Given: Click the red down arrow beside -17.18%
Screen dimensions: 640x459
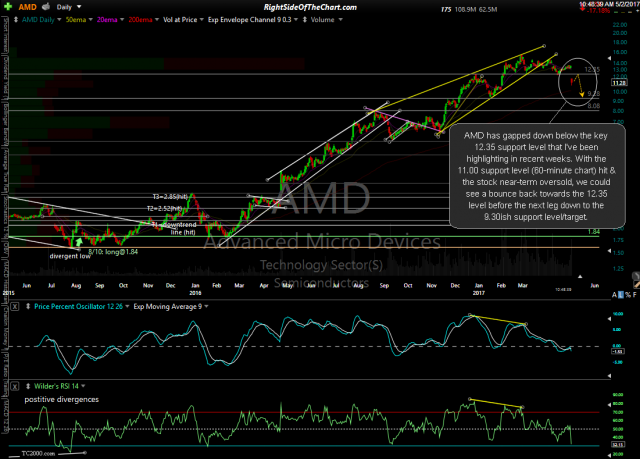Looking at the screenshot, I should (x=582, y=9).
